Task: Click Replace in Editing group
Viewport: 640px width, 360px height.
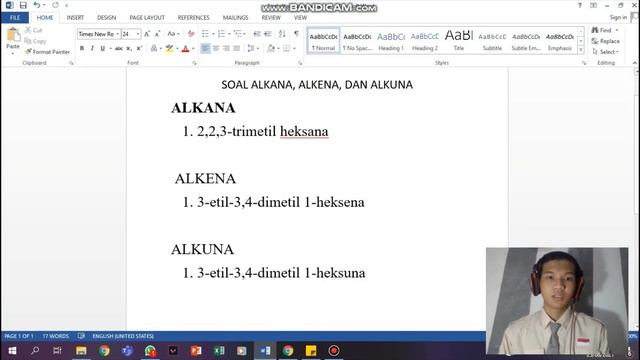Action: coord(605,41)
